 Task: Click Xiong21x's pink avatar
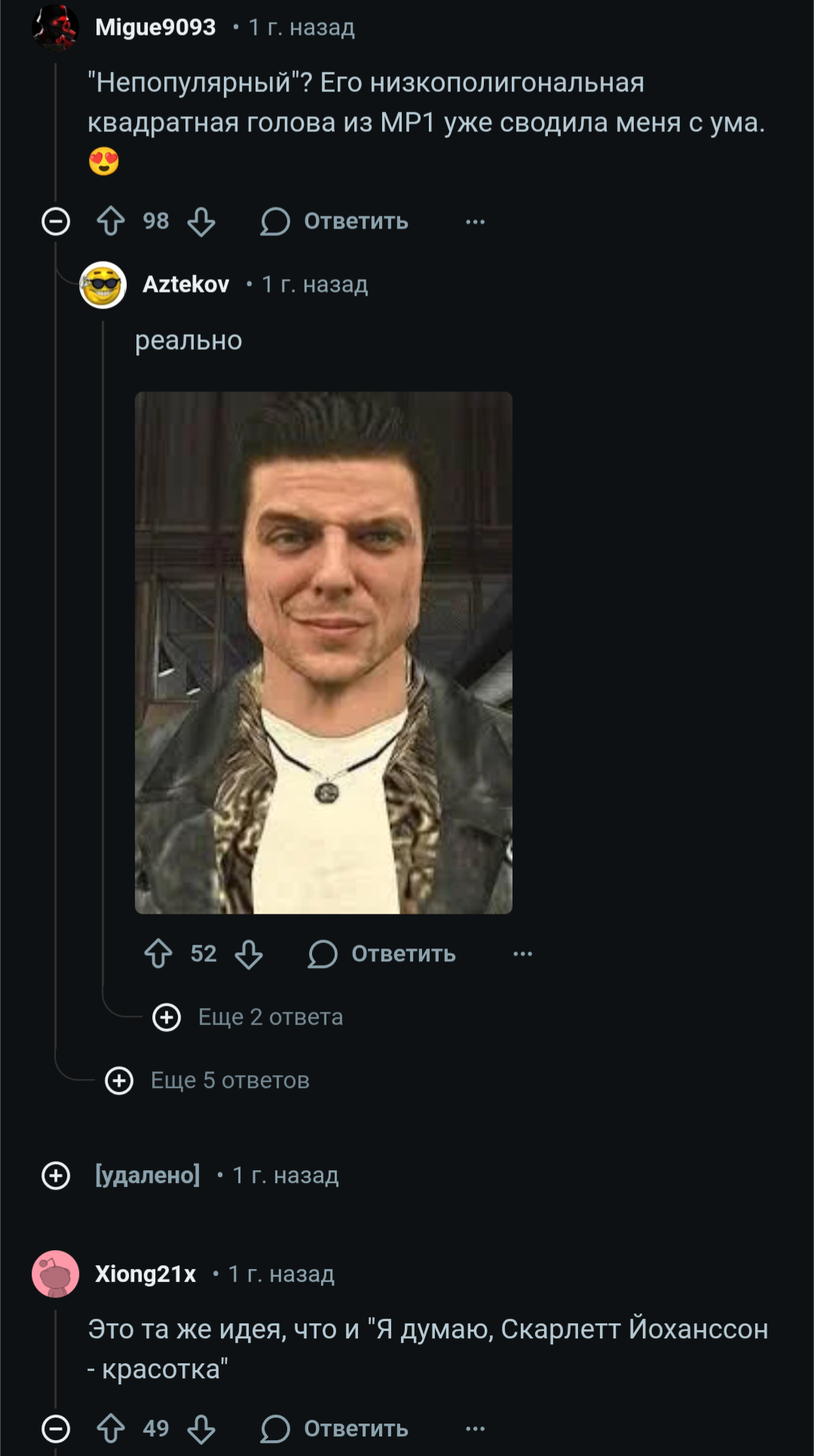pos(56,1274)
